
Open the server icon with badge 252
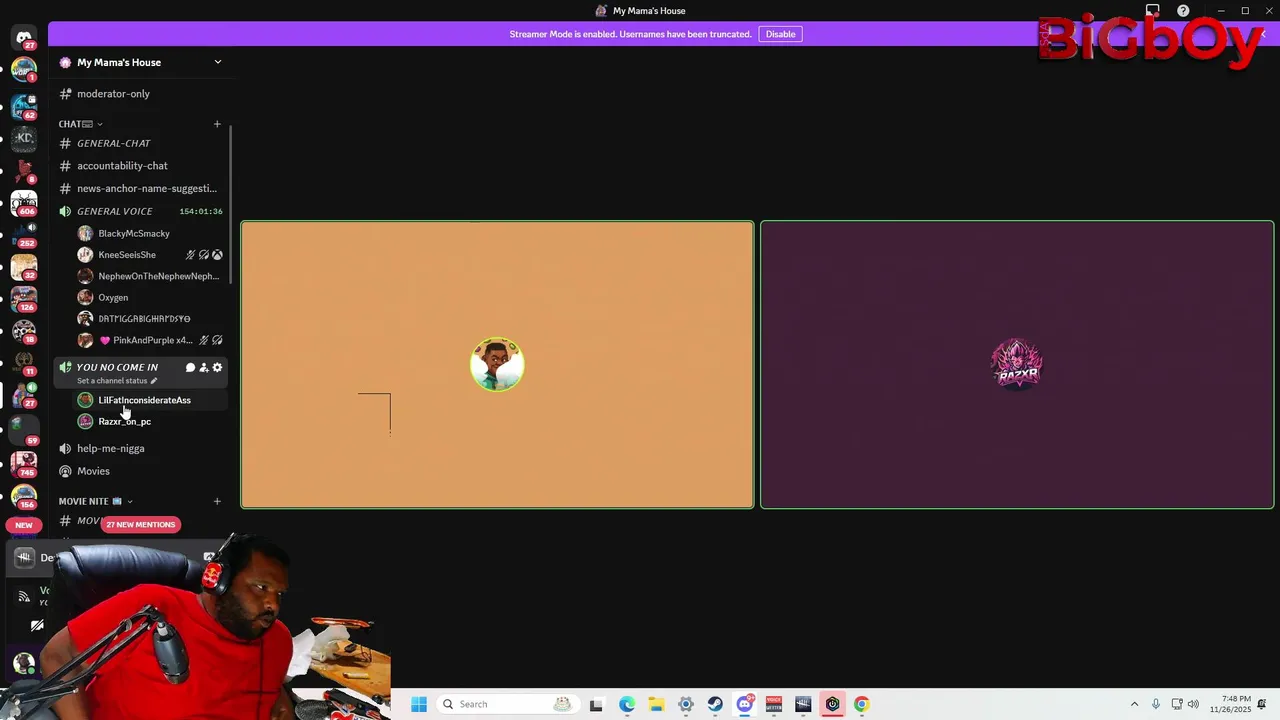click(x=24, y=234)
